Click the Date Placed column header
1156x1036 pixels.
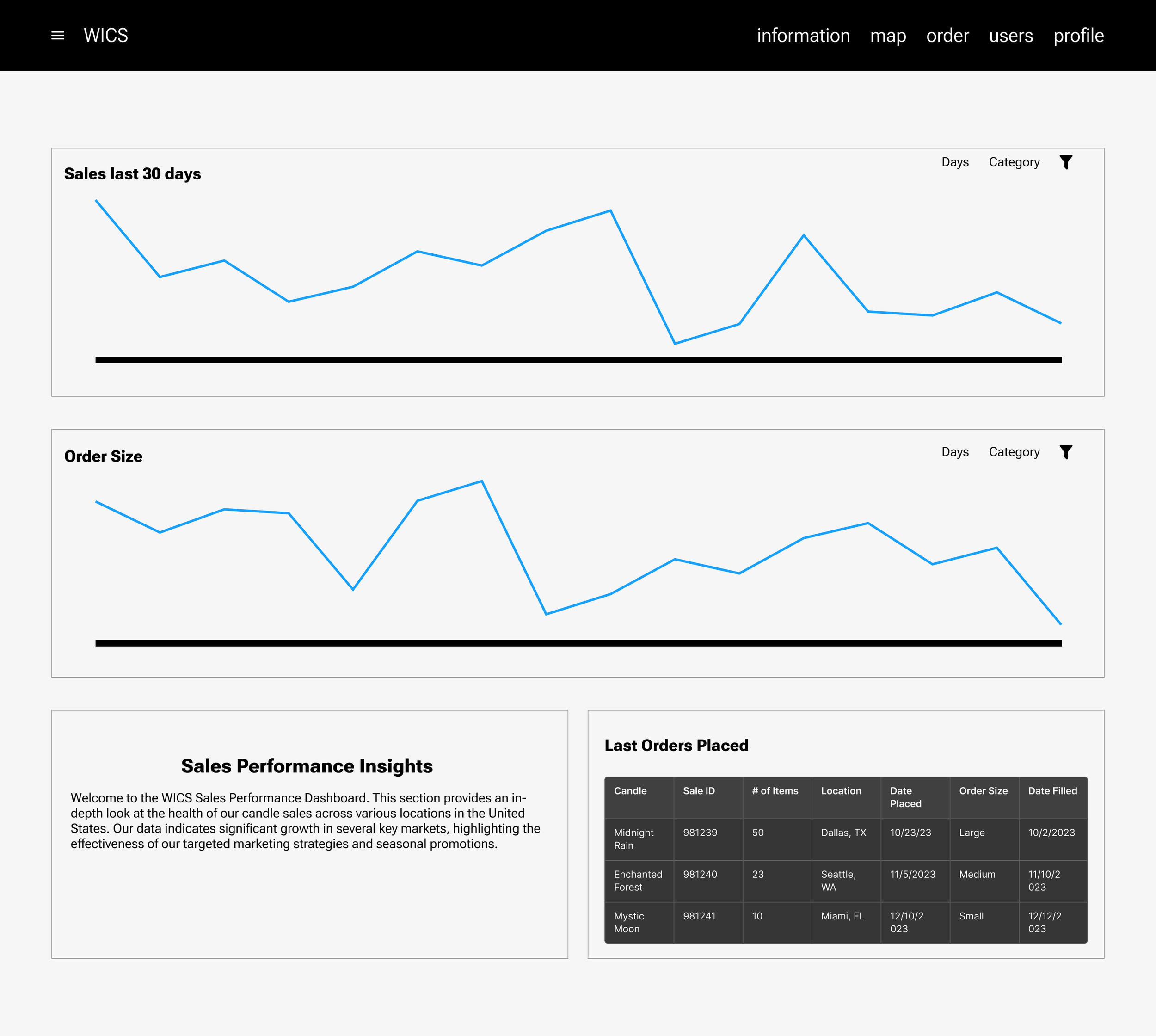pos(905,797)
